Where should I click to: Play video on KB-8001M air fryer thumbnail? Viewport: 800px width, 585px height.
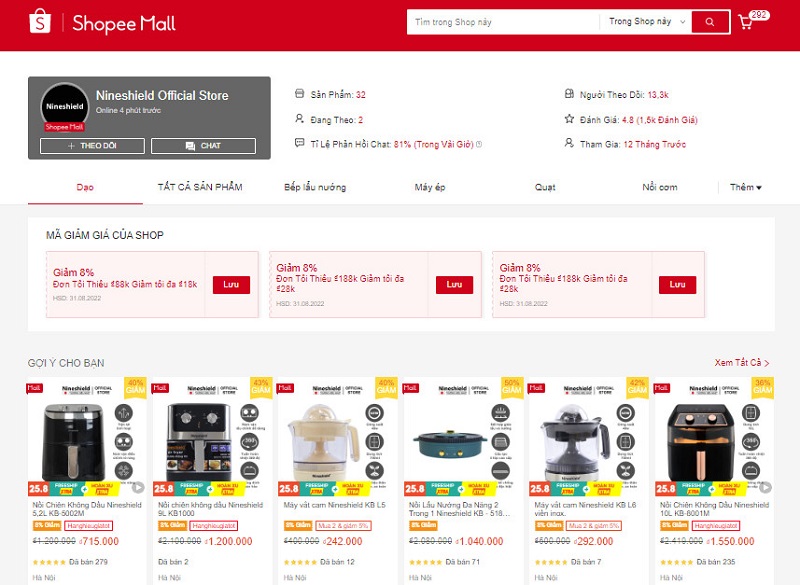765,487
